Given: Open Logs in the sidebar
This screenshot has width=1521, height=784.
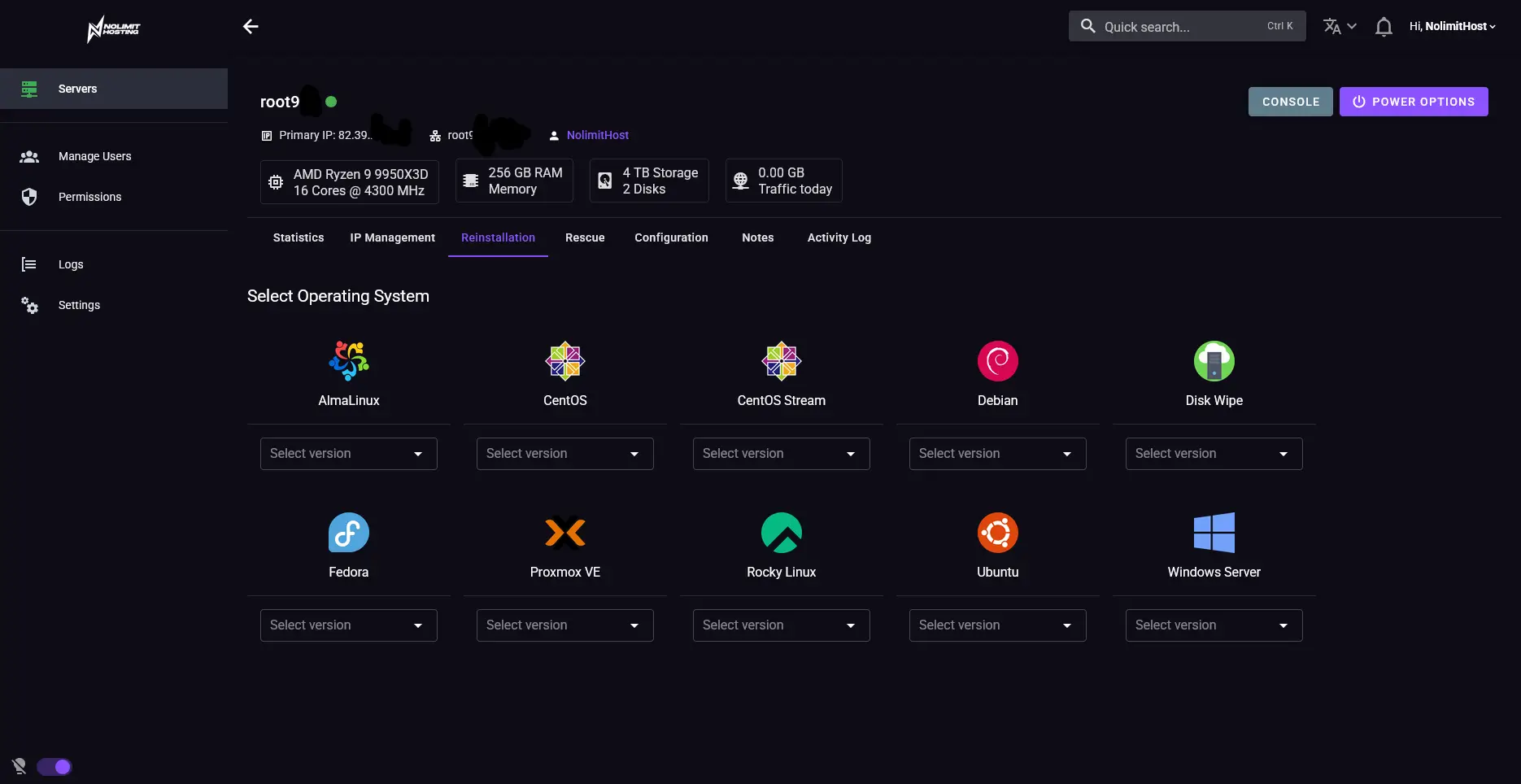Looking at the screenshot, I should [x=114, y=264].
